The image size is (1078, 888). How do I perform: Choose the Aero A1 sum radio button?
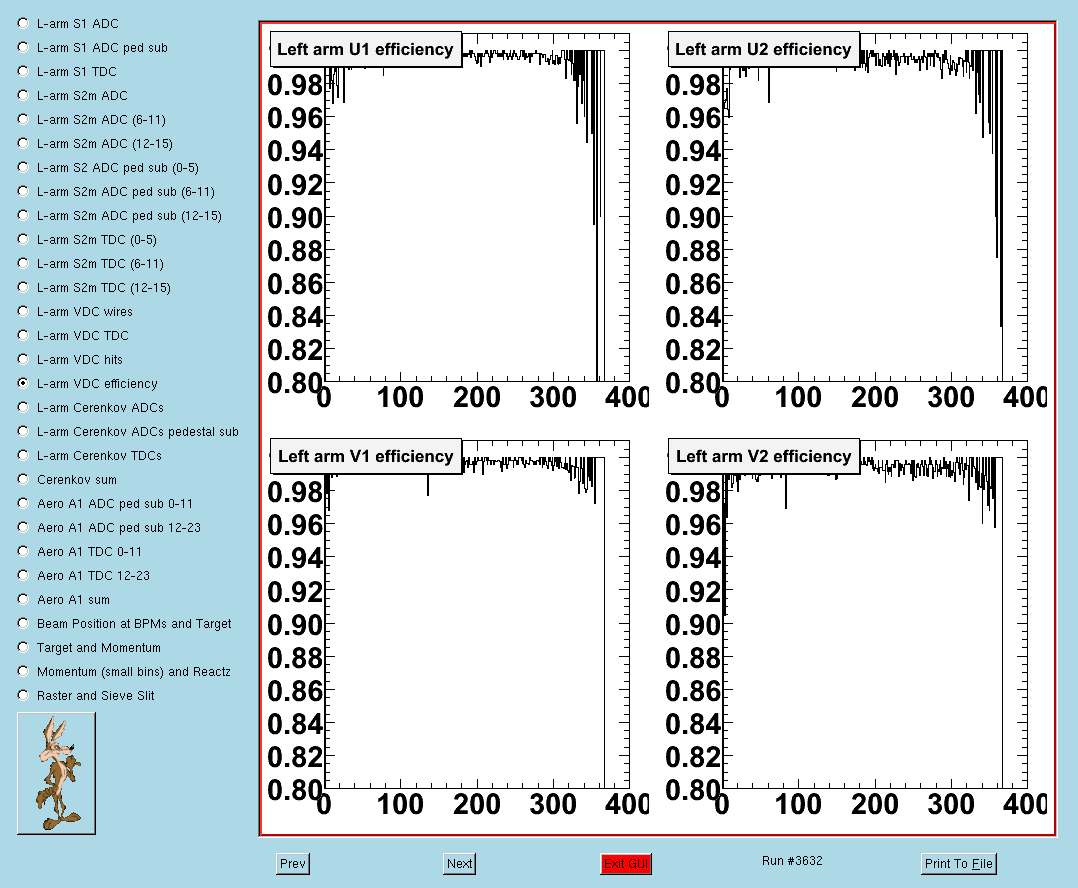pos(23,600)
